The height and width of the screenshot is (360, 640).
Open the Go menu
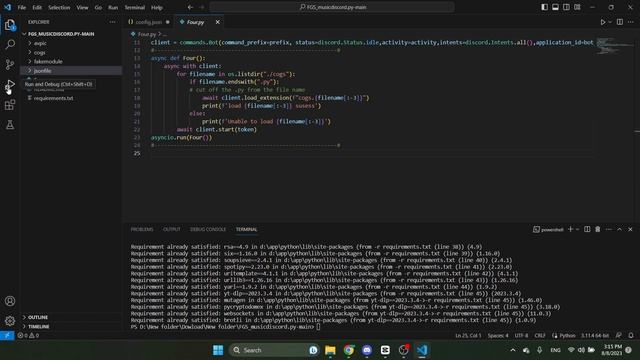98,7
